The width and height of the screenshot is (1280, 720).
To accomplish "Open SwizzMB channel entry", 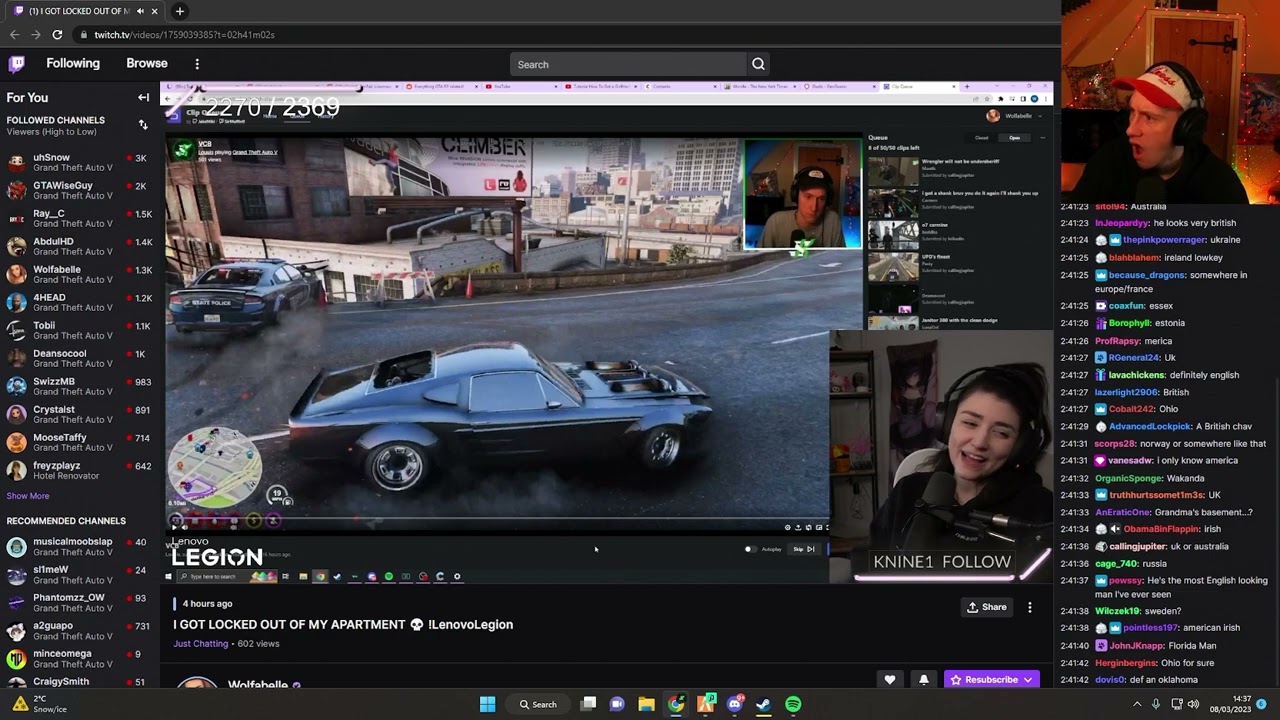I will [x=80, y=387].
